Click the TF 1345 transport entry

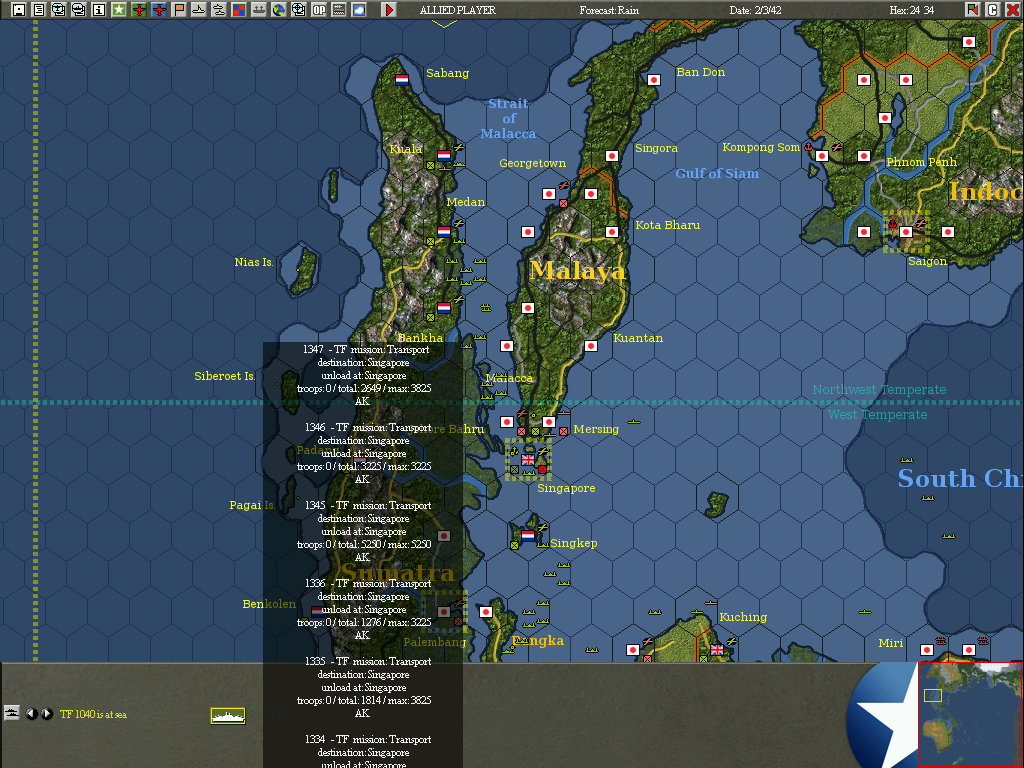[364, 532]
